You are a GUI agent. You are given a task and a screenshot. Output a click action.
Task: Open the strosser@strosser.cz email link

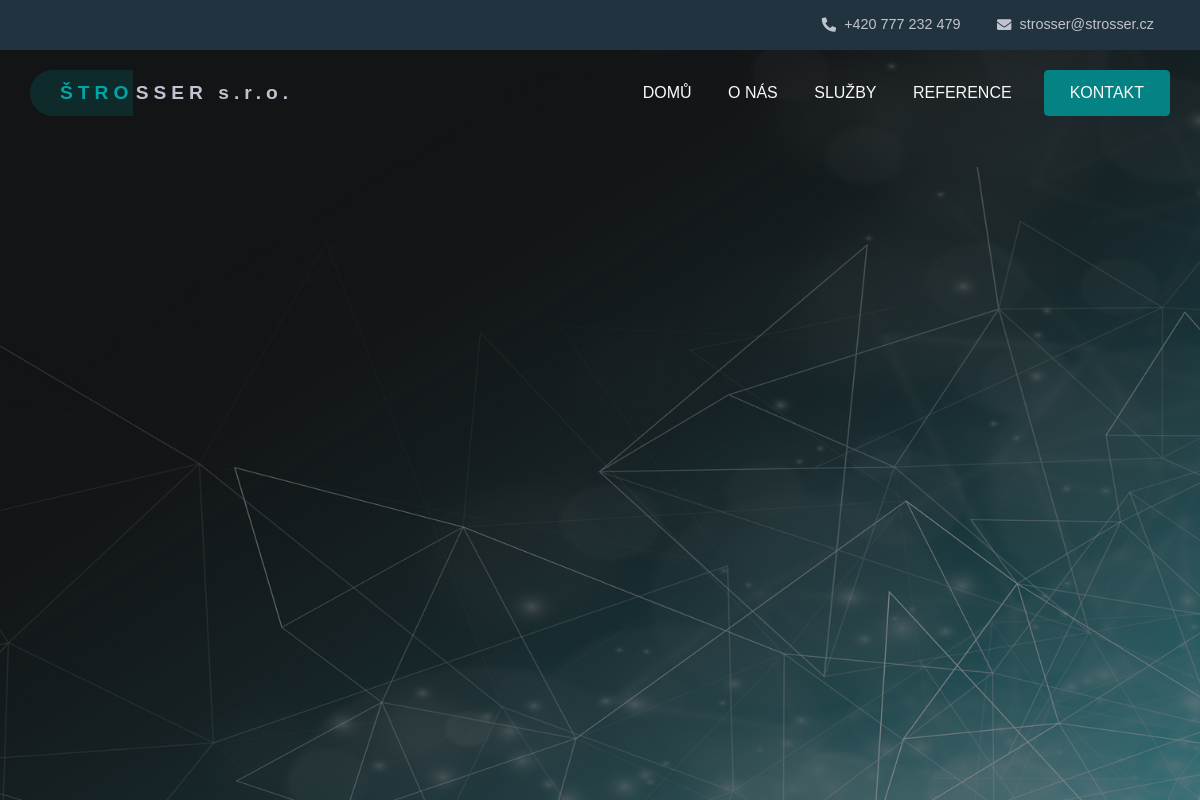click(1086, 24)
